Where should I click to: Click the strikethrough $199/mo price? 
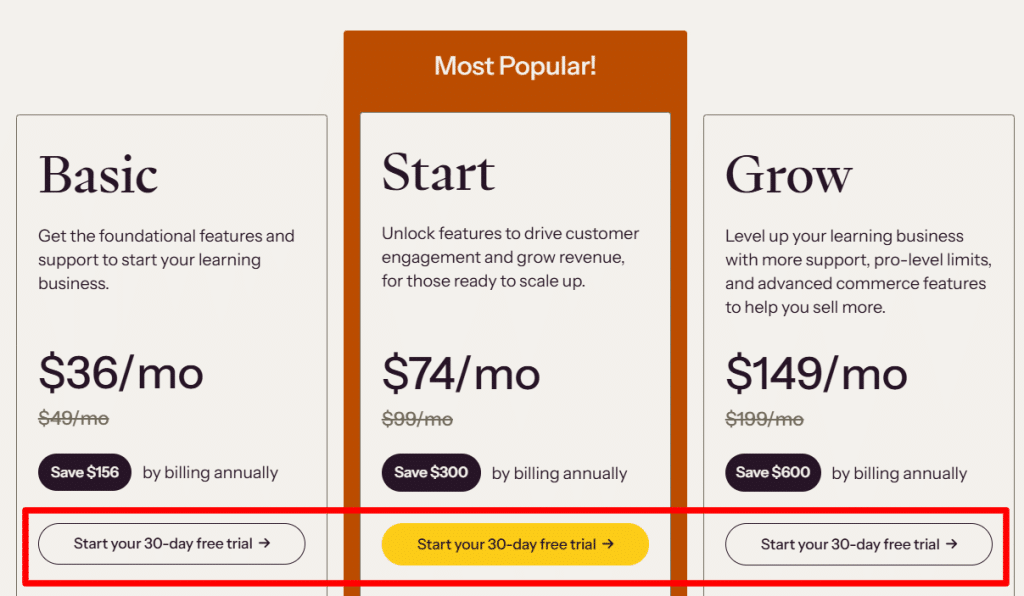pyautogui.click(x=763, y=418)
